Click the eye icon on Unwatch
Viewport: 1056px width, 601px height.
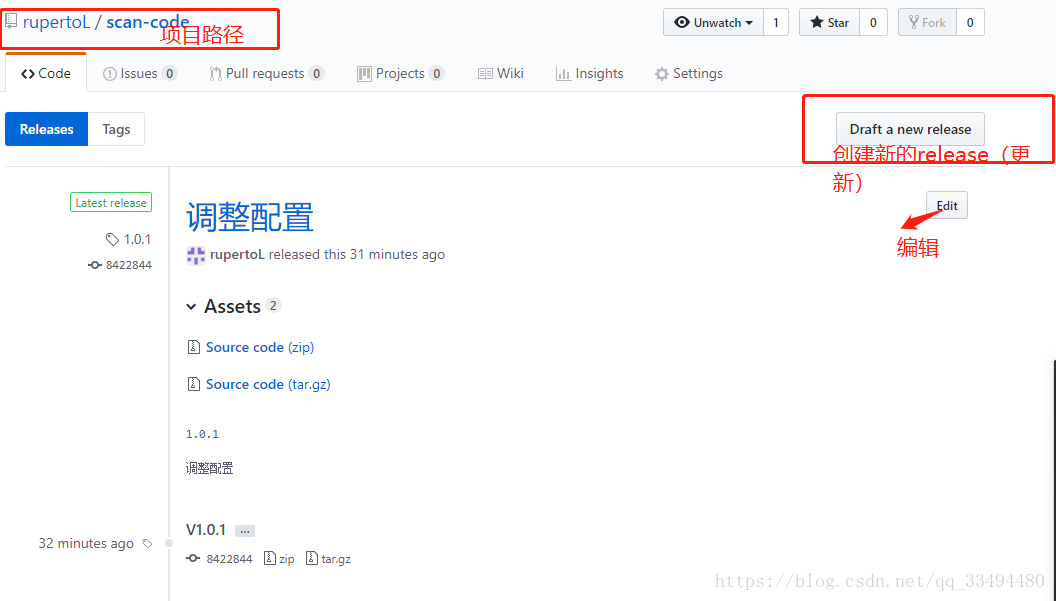point(682,22)
